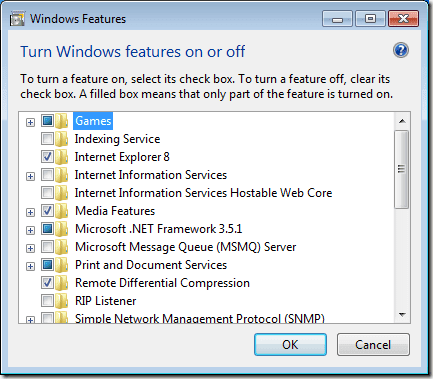
Task: Click the Indexing Service folder icon
Action: [62, 139]
